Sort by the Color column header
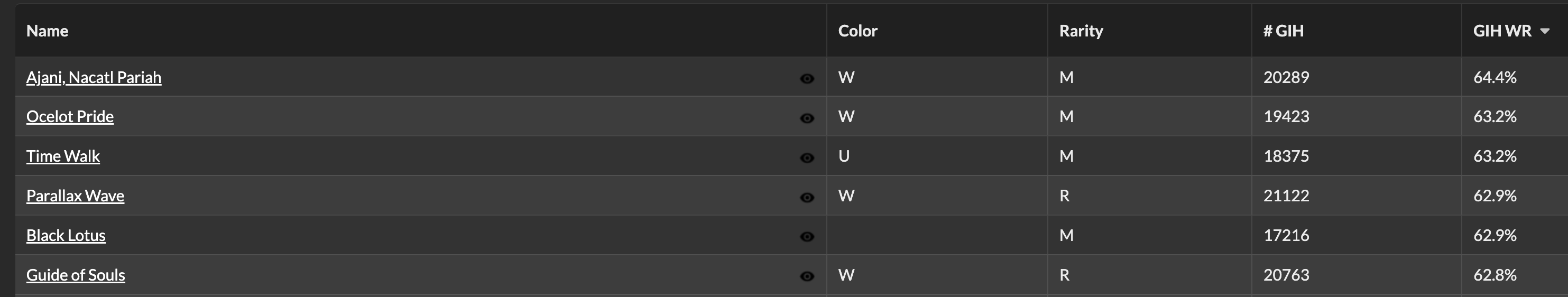Viewport: 1568px width, 297px height. [857, 31]
